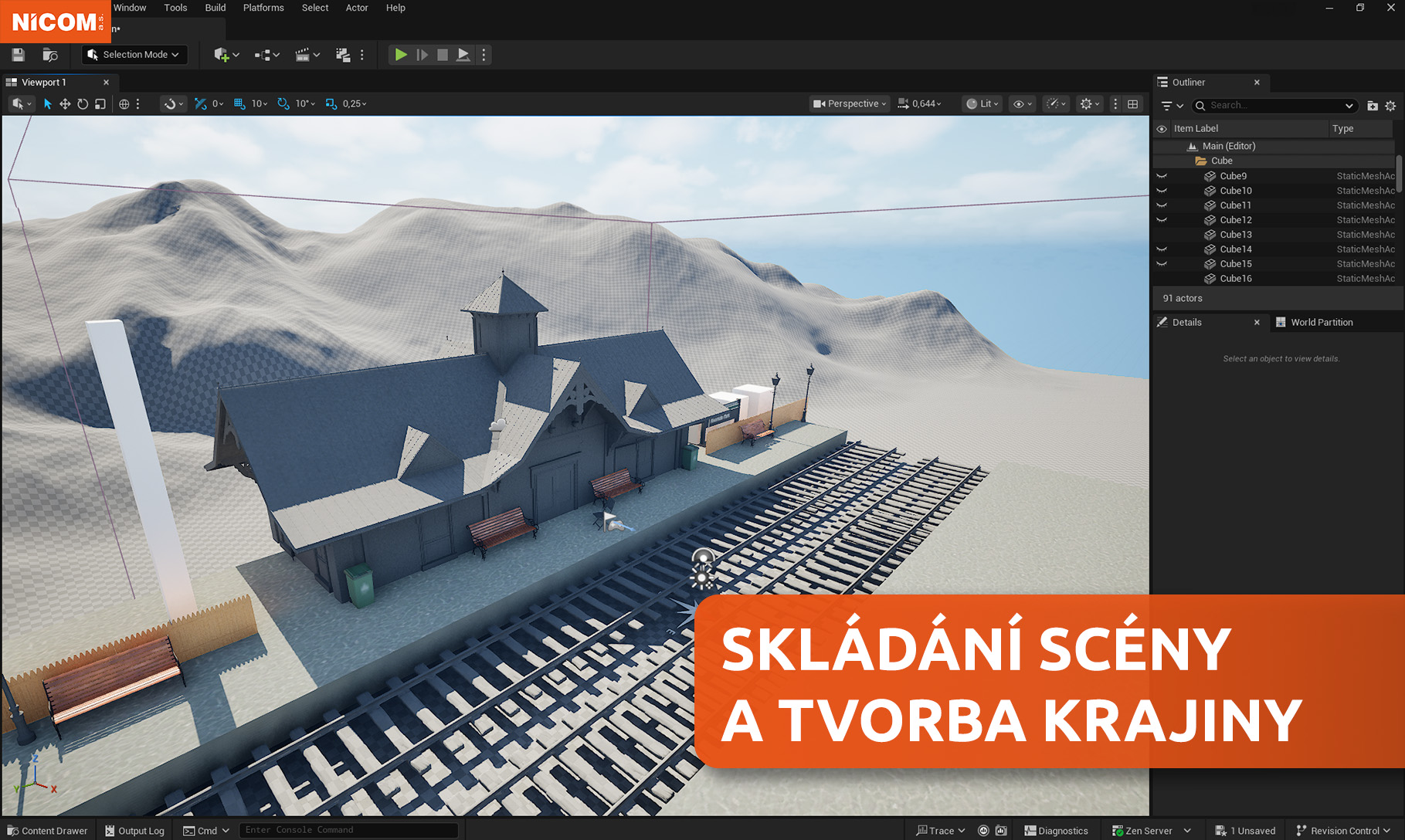Screen dimensions: 1405x840
Task: Open the Selection Mode dropdown
Action: (134, 55)
